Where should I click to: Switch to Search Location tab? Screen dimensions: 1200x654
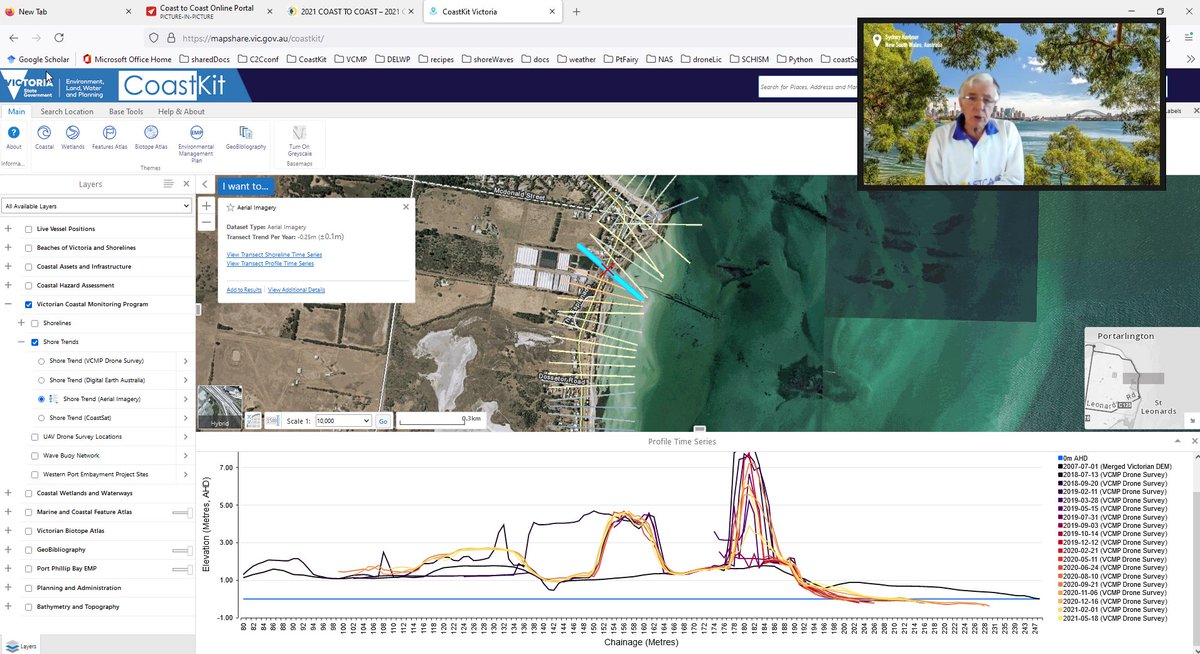(x=67, y=112)
